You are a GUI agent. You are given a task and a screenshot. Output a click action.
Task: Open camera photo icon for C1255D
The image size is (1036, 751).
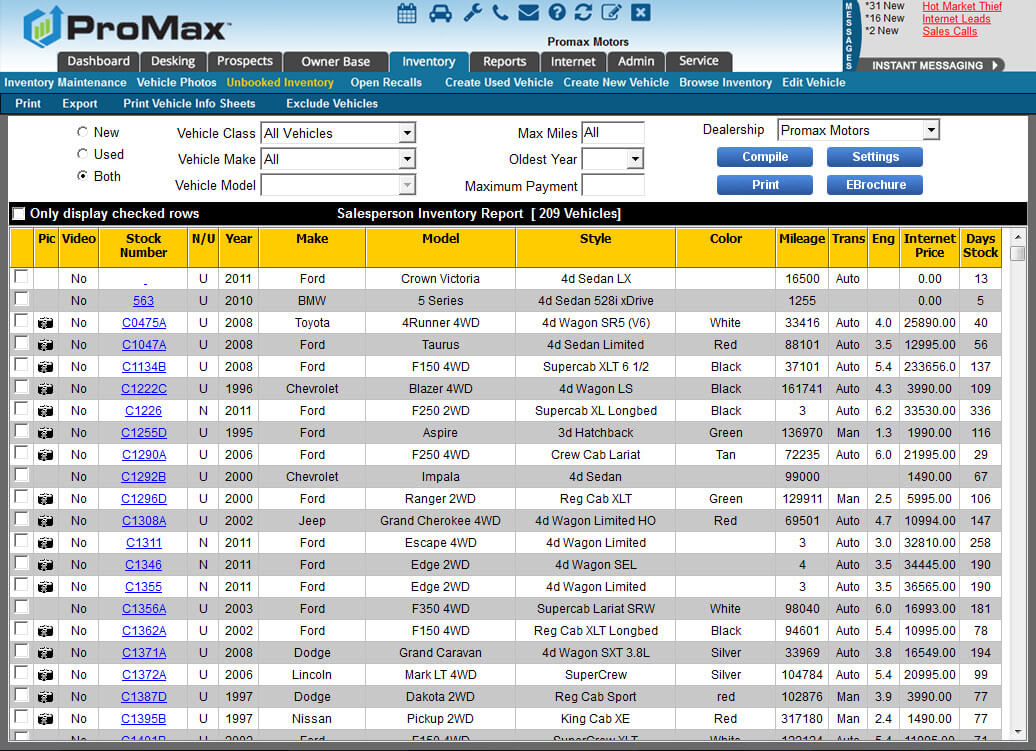coord(45,433)
